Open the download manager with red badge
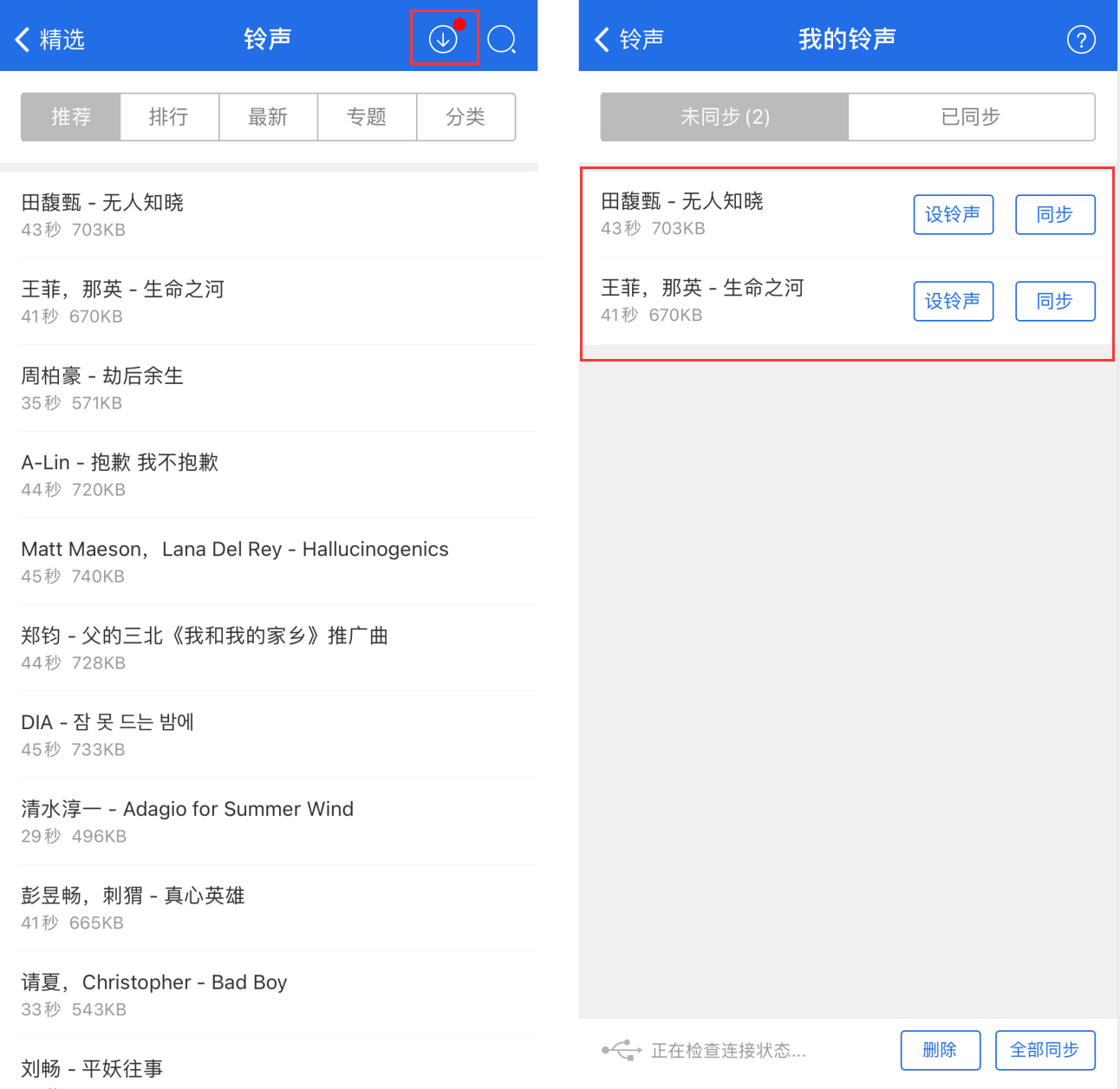Viewport: 1120px width, 1089px height. tap(444, 38)
